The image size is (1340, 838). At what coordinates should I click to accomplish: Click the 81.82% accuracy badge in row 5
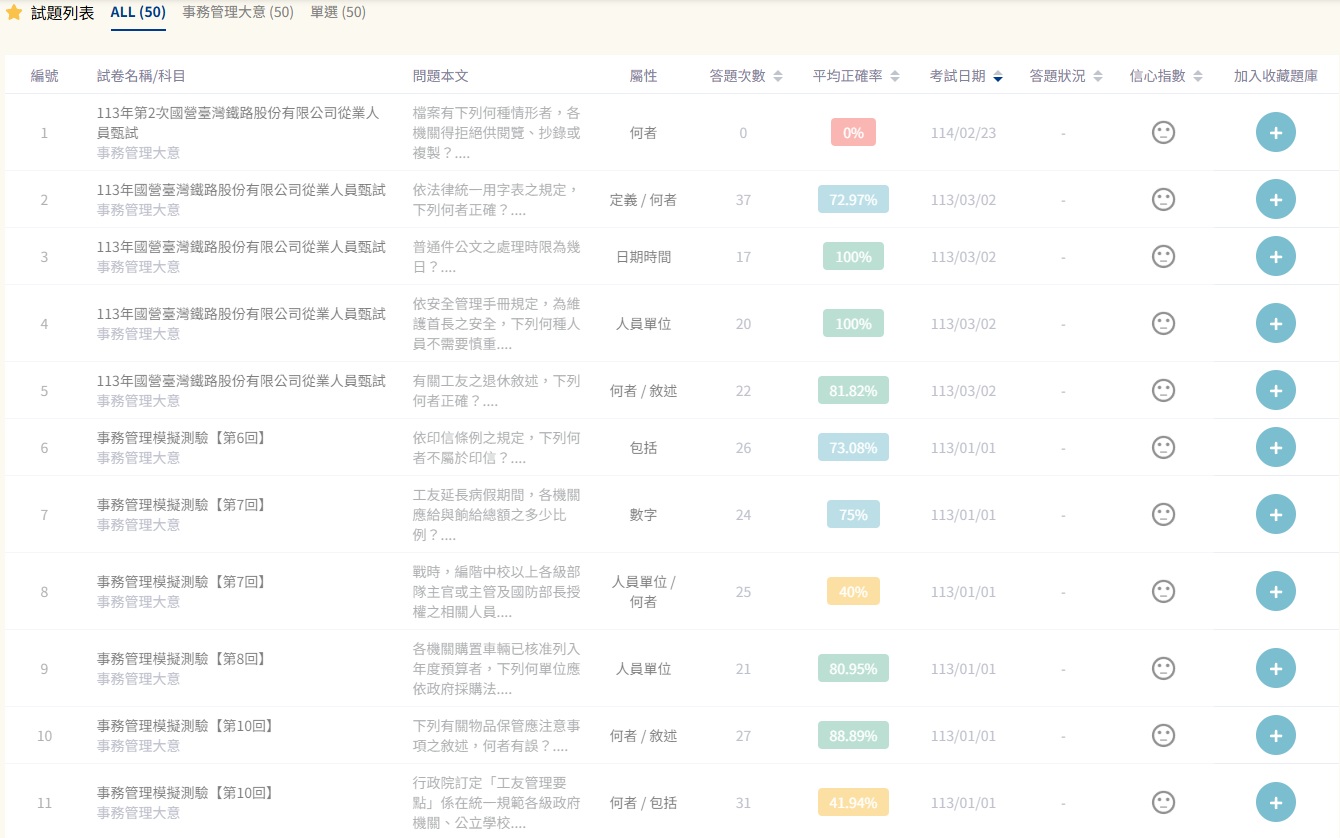point(853,390)
